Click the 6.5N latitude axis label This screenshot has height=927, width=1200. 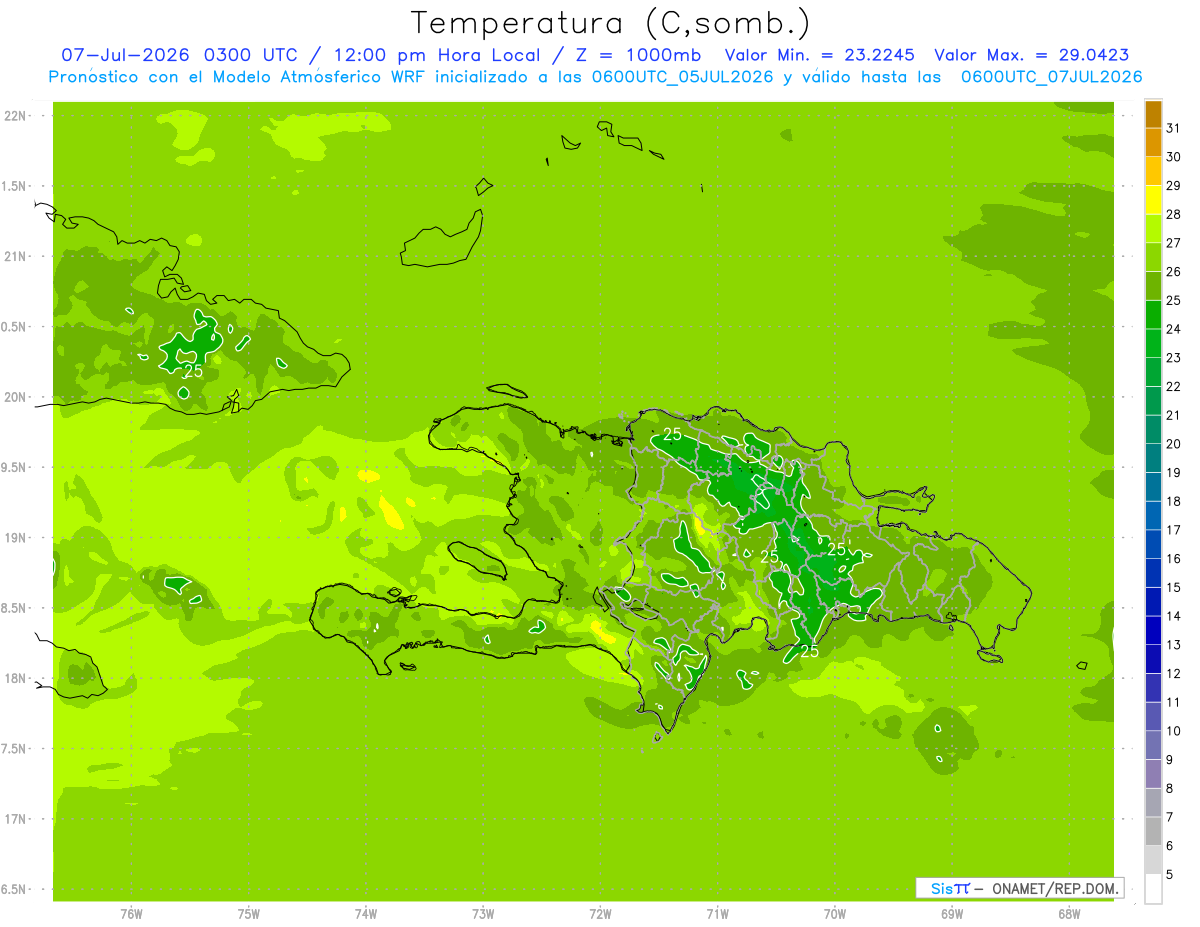(16, 889)
